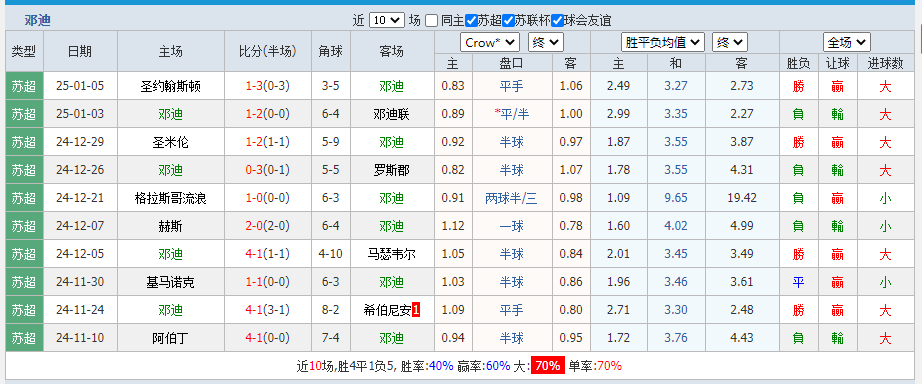
Task: Open away team 希伯尼安 link
Action: (x=387, y=310)
